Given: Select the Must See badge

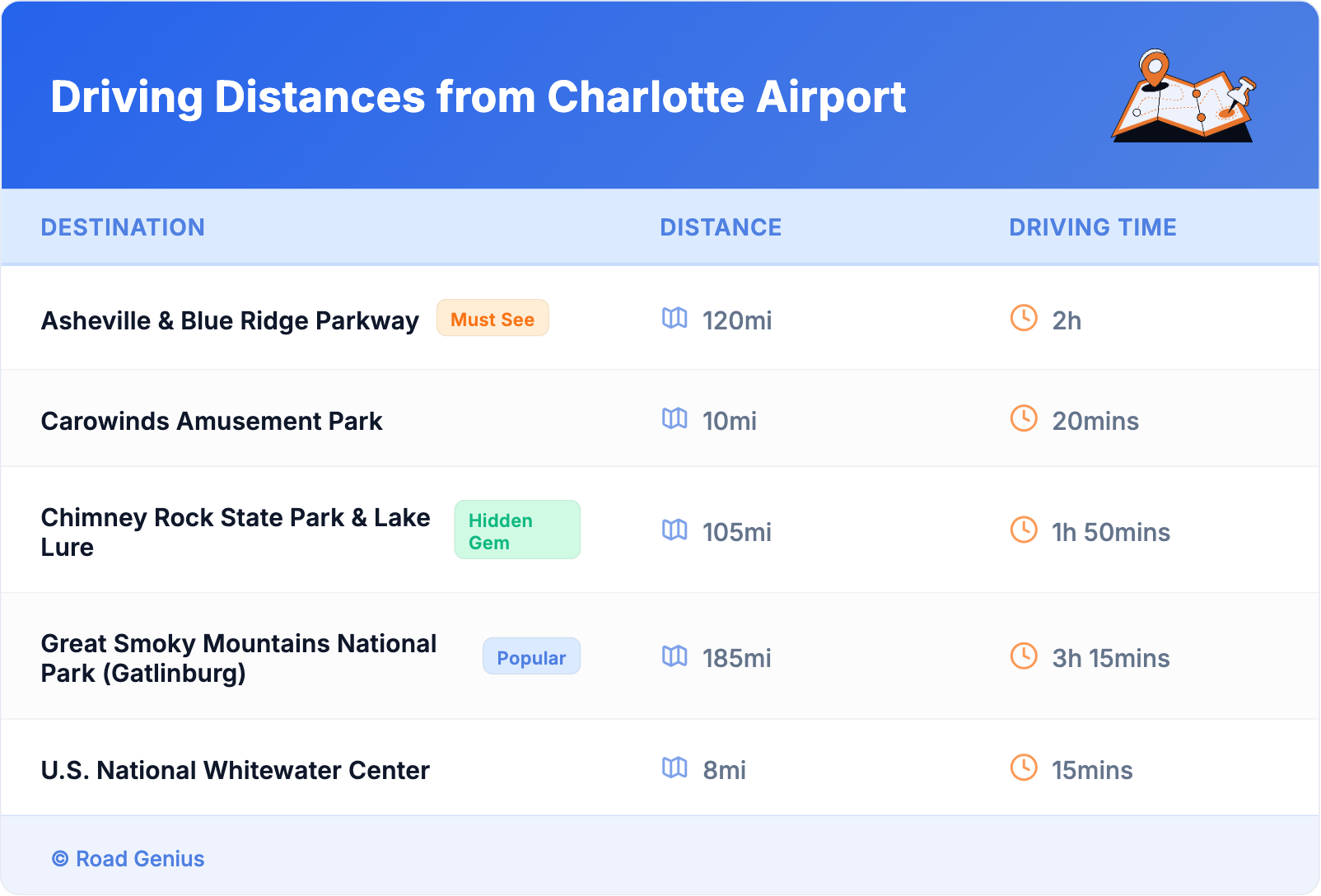Looking at the screenshot, I should 492,319.
